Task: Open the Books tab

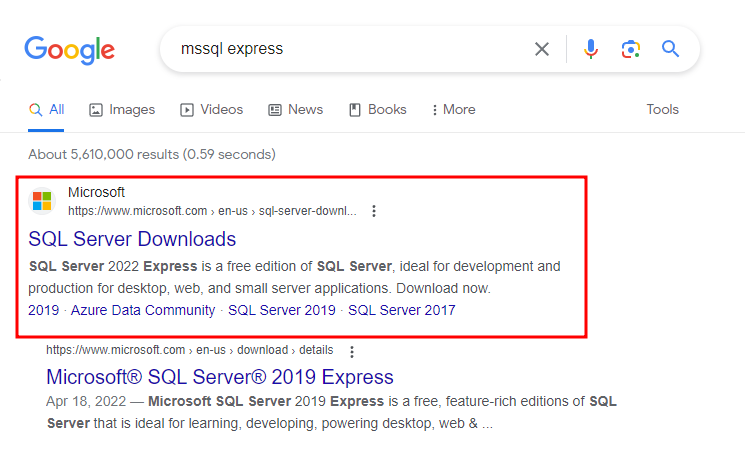Action: (378, 110)
